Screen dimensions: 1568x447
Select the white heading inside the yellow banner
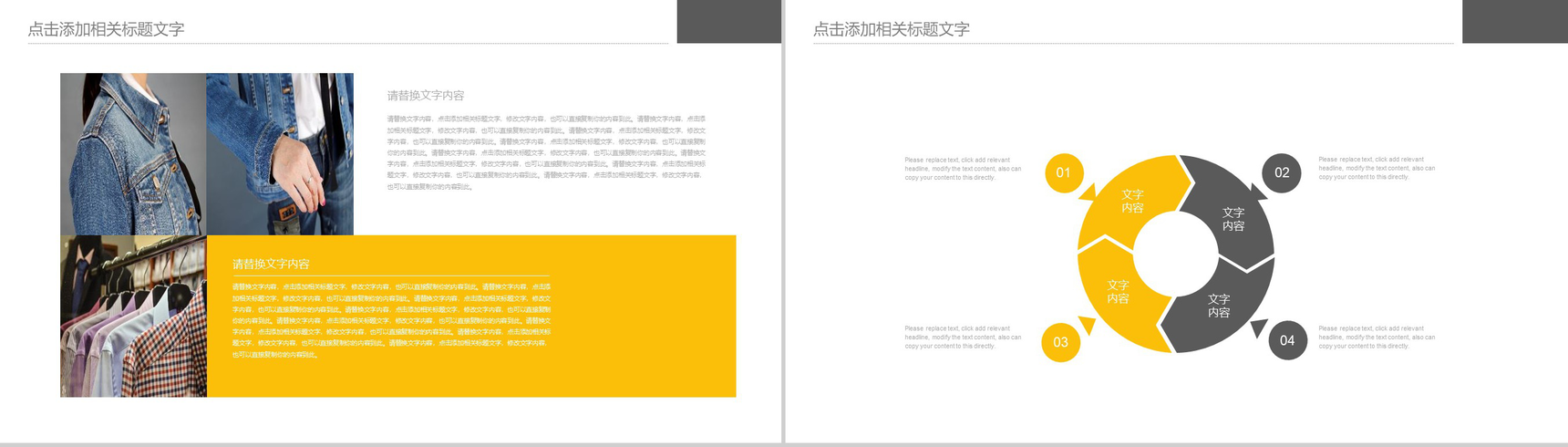(x=271, y=264)
